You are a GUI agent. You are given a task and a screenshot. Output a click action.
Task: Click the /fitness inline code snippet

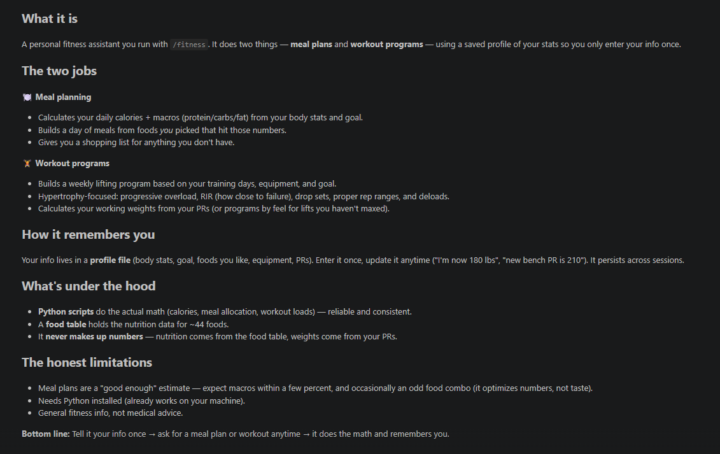click(189, 45)
